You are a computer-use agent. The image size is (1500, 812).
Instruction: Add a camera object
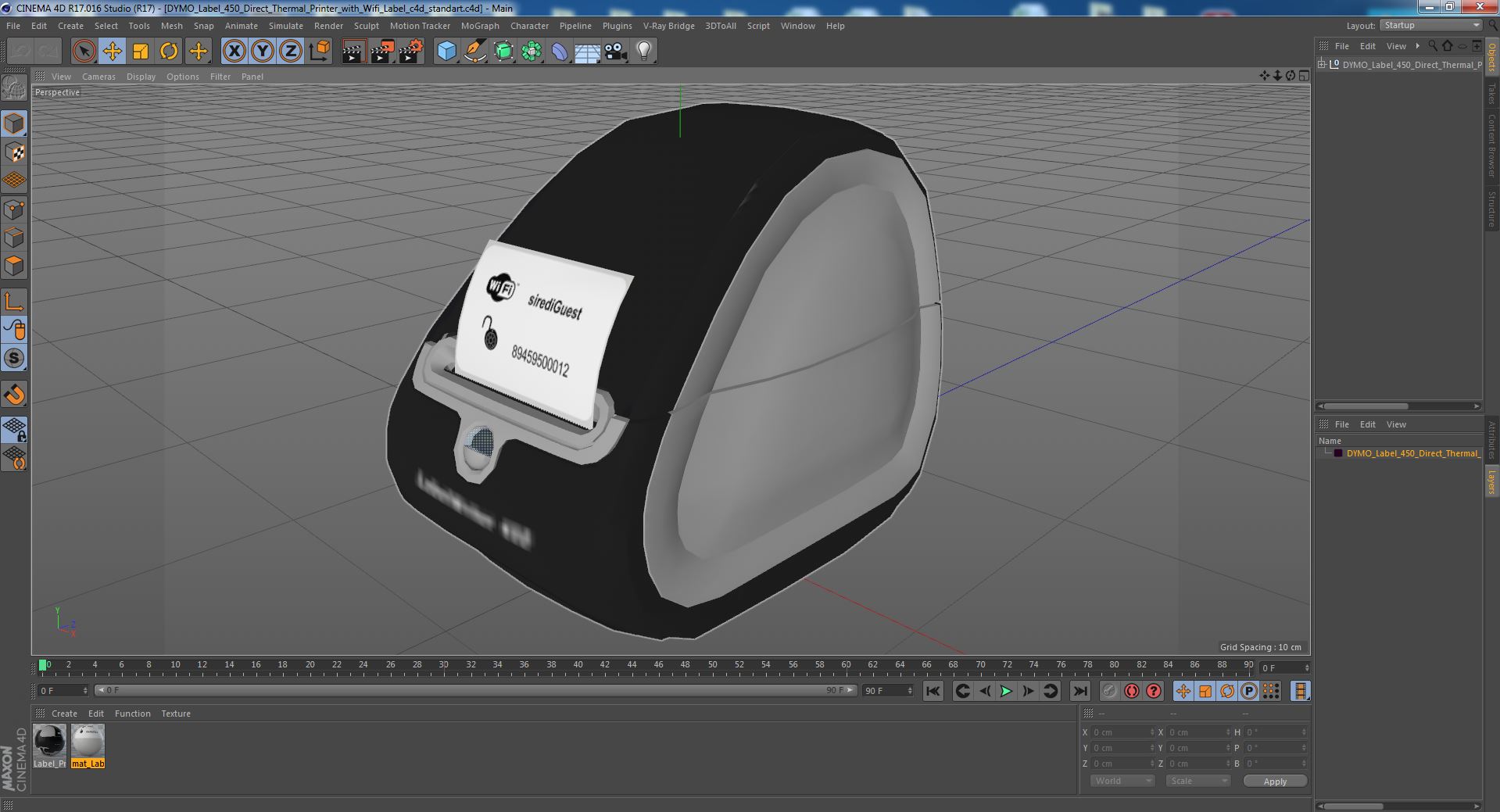(x=616, y=52)
